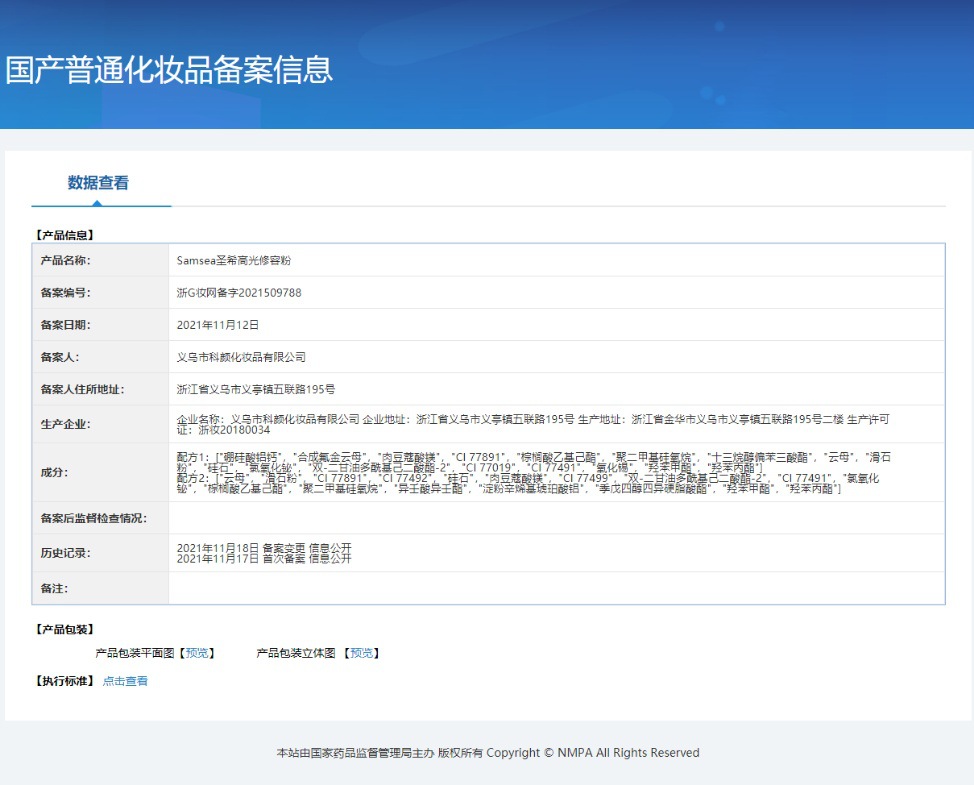Click the 【执行标准】 section label
The image size is (974, 785).
click(63, 679)
